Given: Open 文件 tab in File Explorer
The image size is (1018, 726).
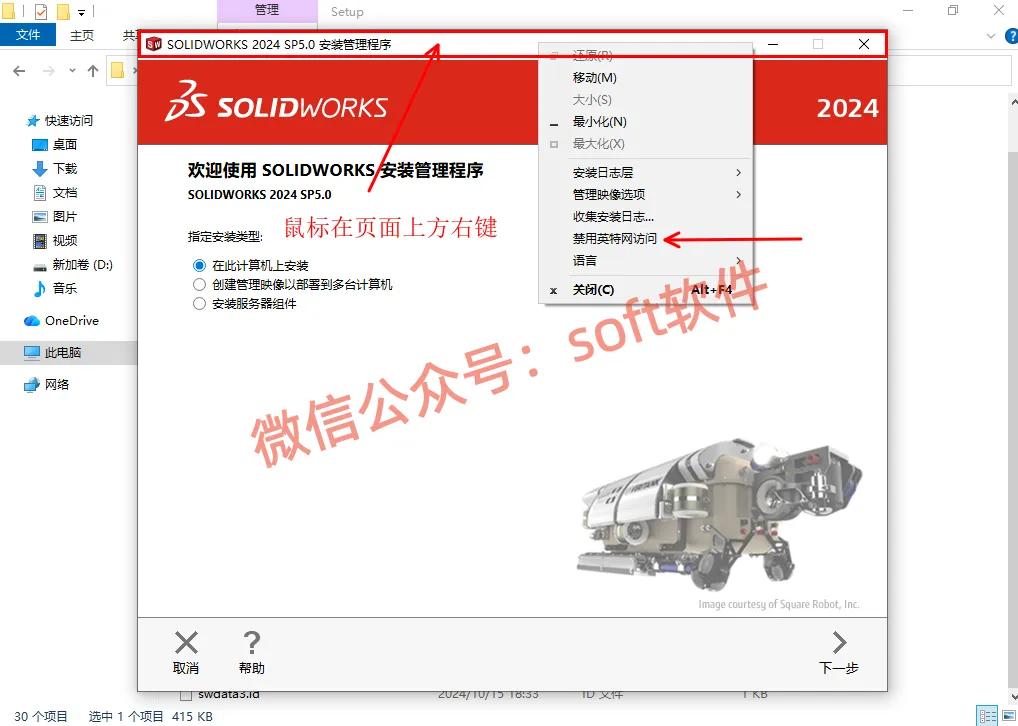Looking at the screenshot, I should point(28,34).
